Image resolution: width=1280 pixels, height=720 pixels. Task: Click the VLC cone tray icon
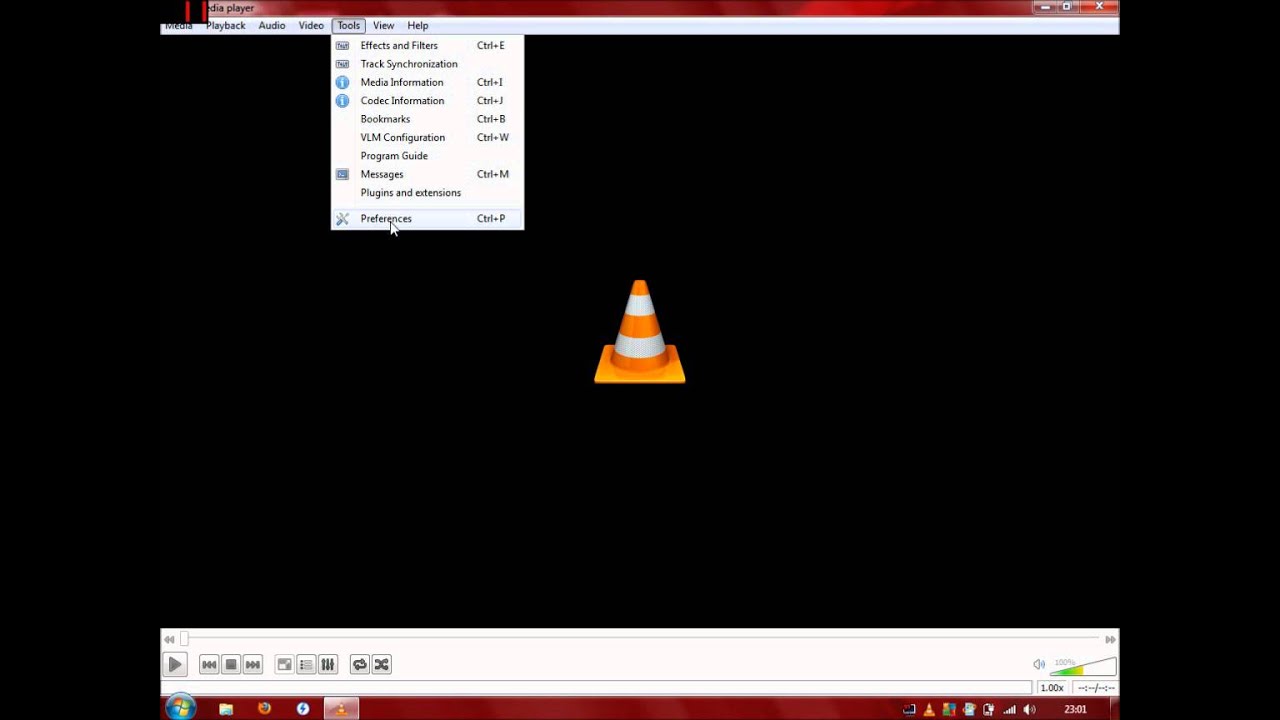[929, 710]
